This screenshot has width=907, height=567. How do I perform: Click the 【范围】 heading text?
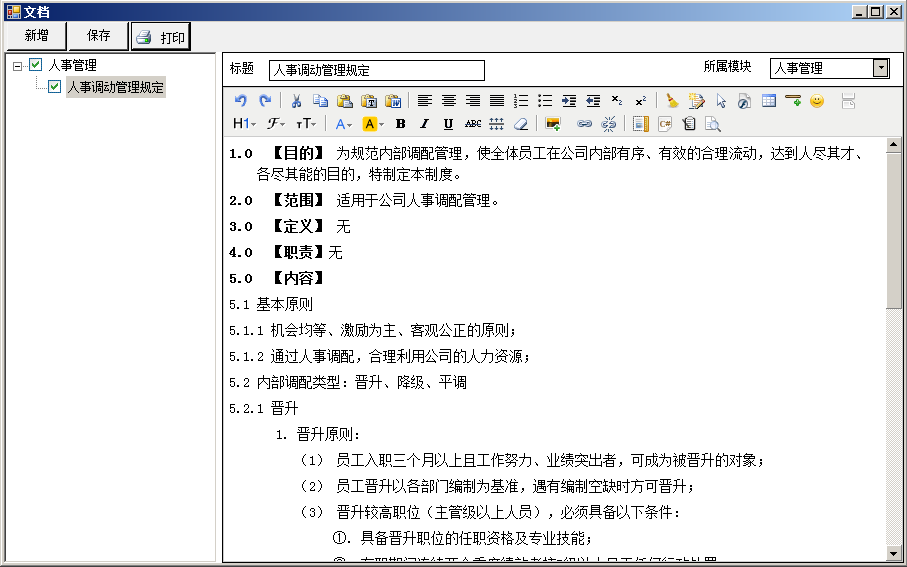[x=298, y=200]
